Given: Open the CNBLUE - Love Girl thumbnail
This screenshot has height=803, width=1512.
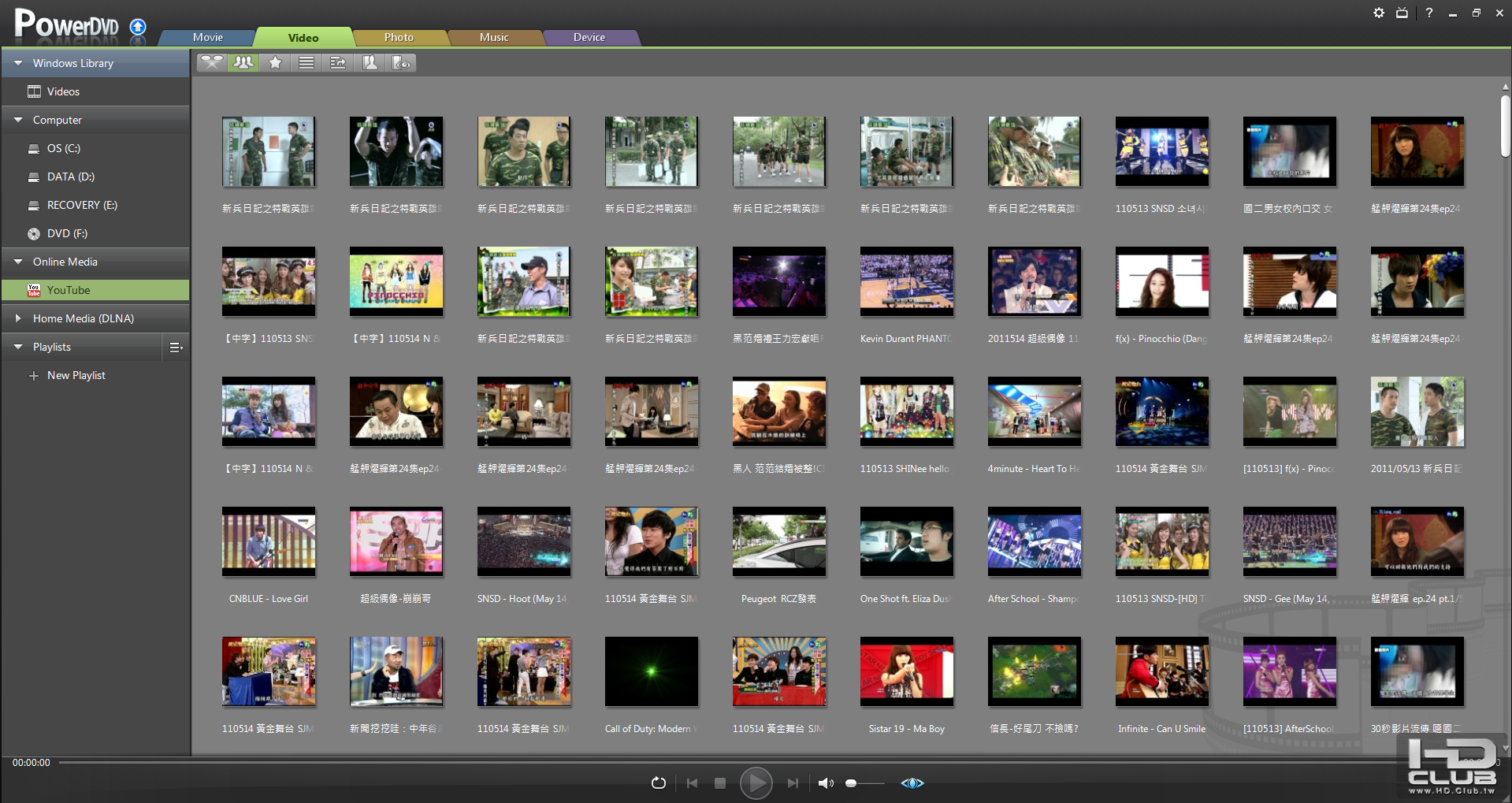Looking at the screenshot, I should coord(268,541).
